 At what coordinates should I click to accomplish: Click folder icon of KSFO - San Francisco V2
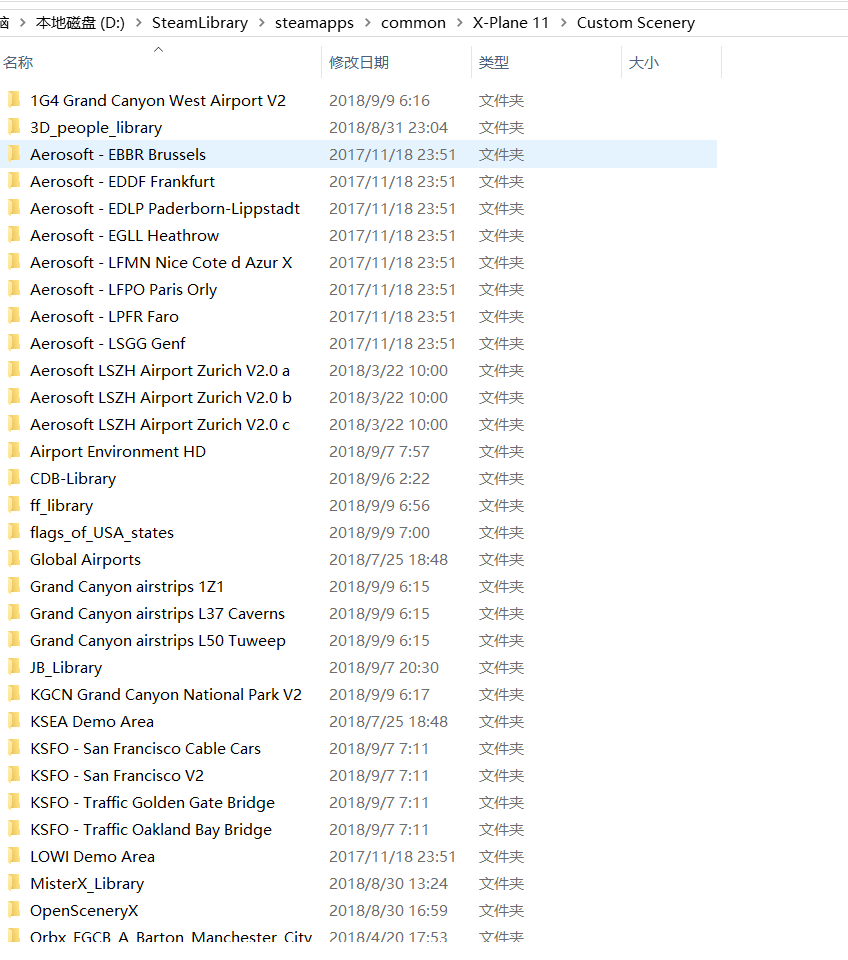coord(14,774)
